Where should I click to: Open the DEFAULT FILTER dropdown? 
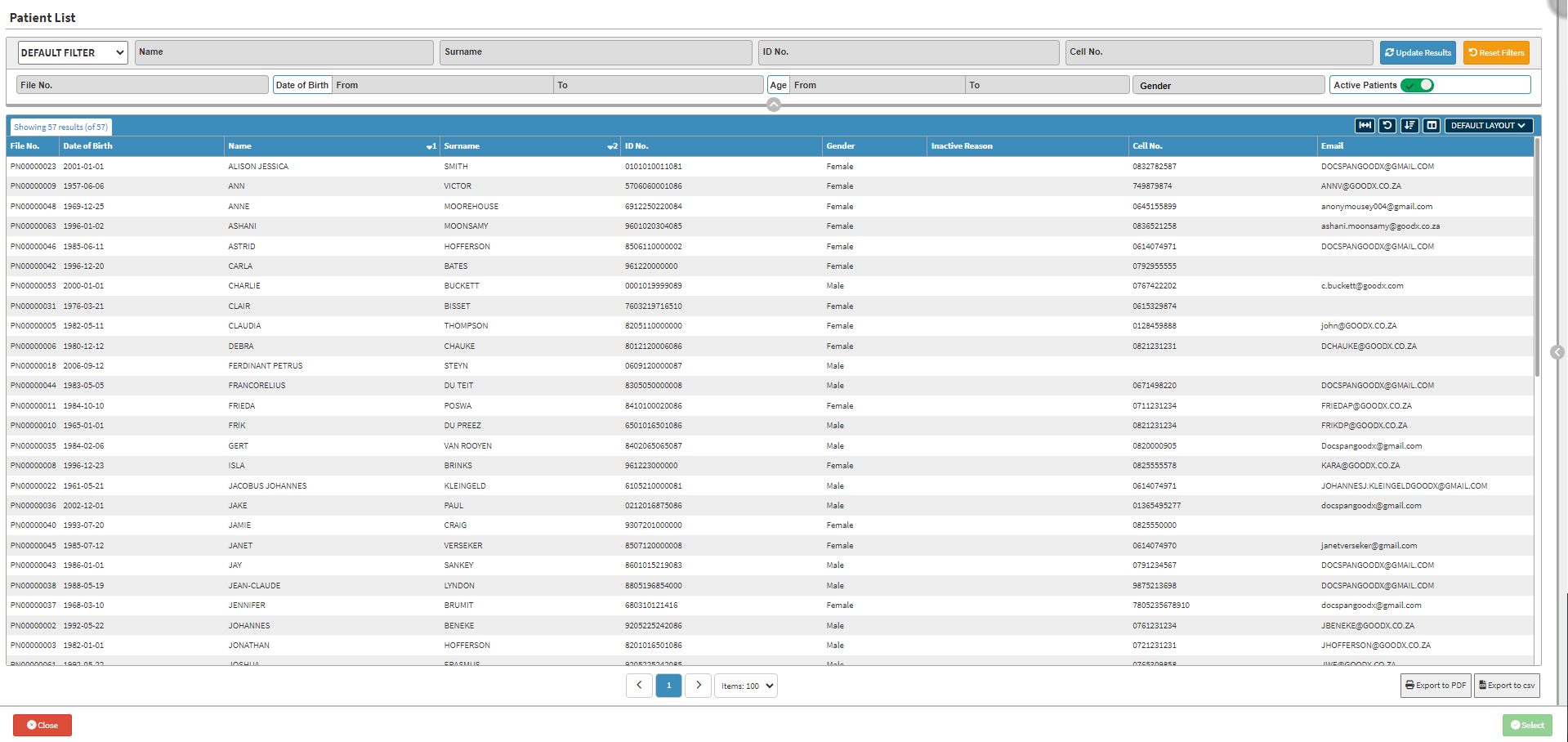point(73,53)
